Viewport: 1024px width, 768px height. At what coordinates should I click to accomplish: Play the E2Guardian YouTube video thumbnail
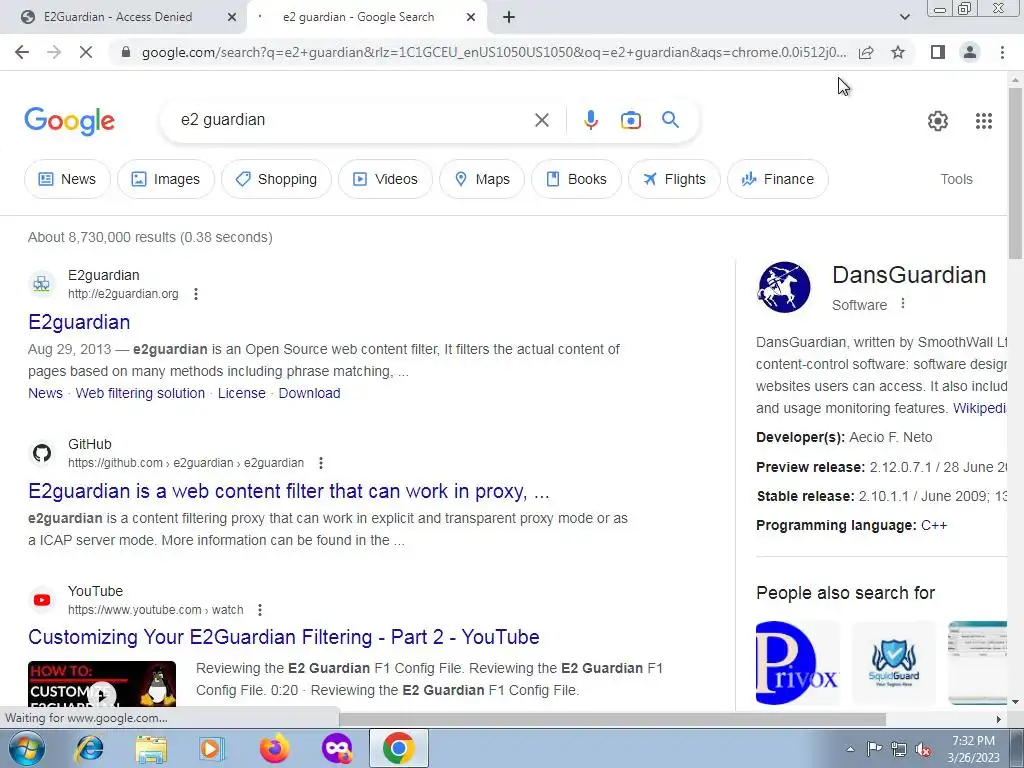tap(102, 684)
